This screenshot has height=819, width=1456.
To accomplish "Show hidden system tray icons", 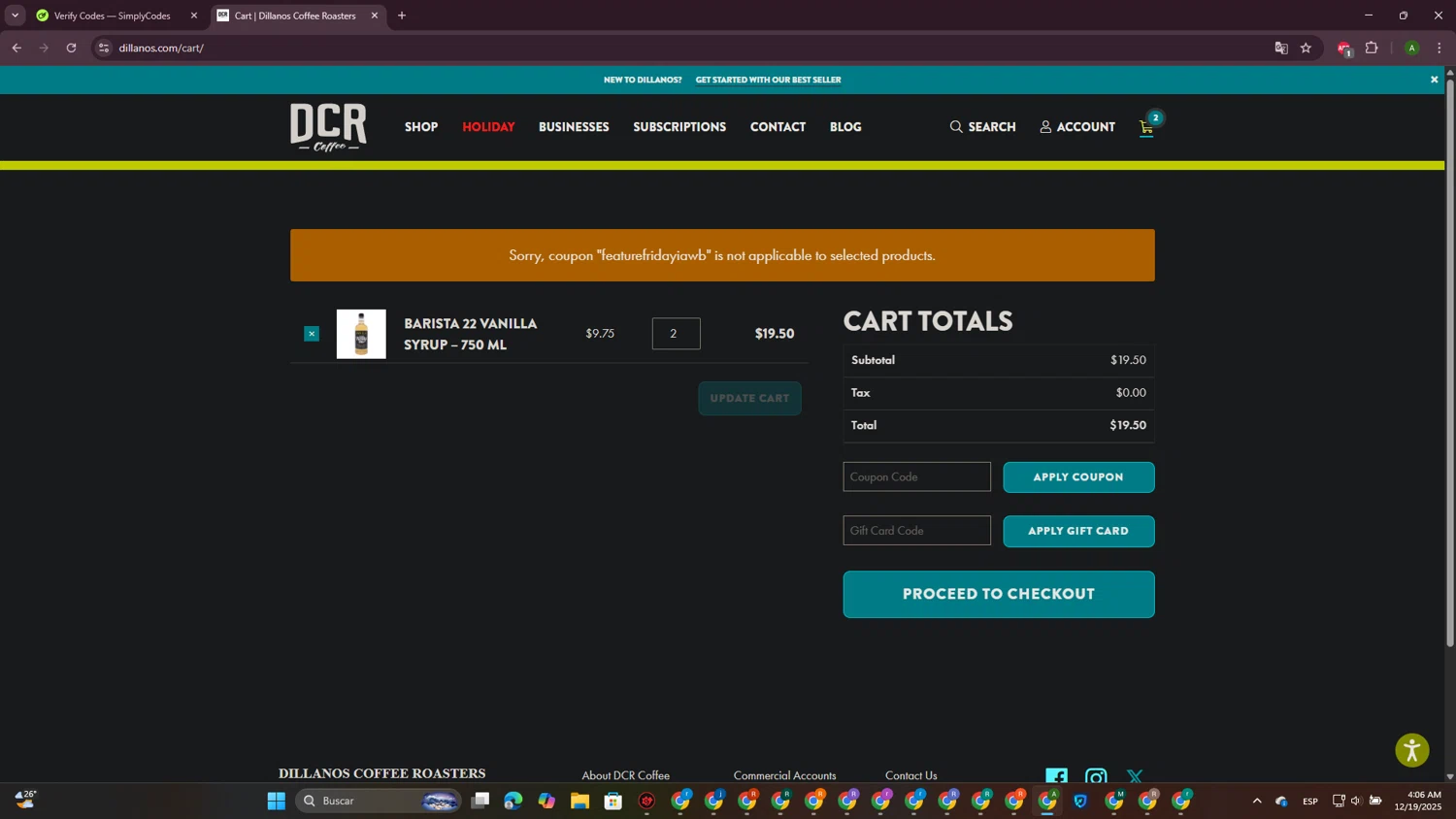I will point(1257,801).
